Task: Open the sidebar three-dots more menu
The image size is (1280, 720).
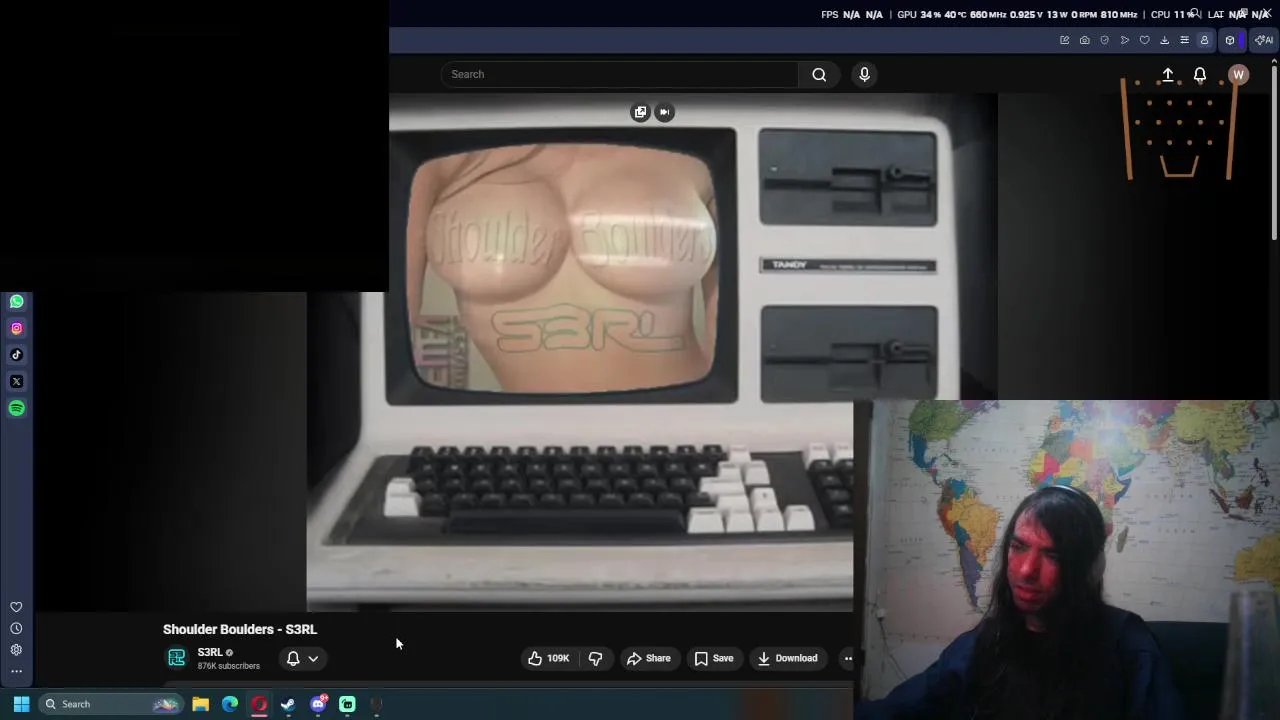Action: pyautogui.click(x=16, y=671)
